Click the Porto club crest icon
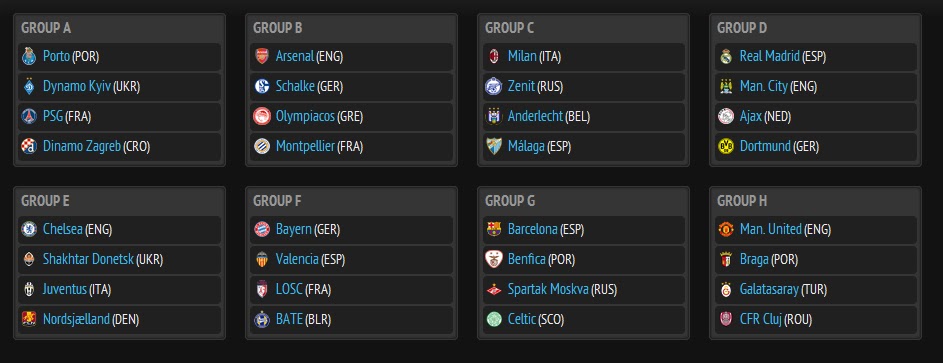This screenshot has height=363, width=943. 29,56
